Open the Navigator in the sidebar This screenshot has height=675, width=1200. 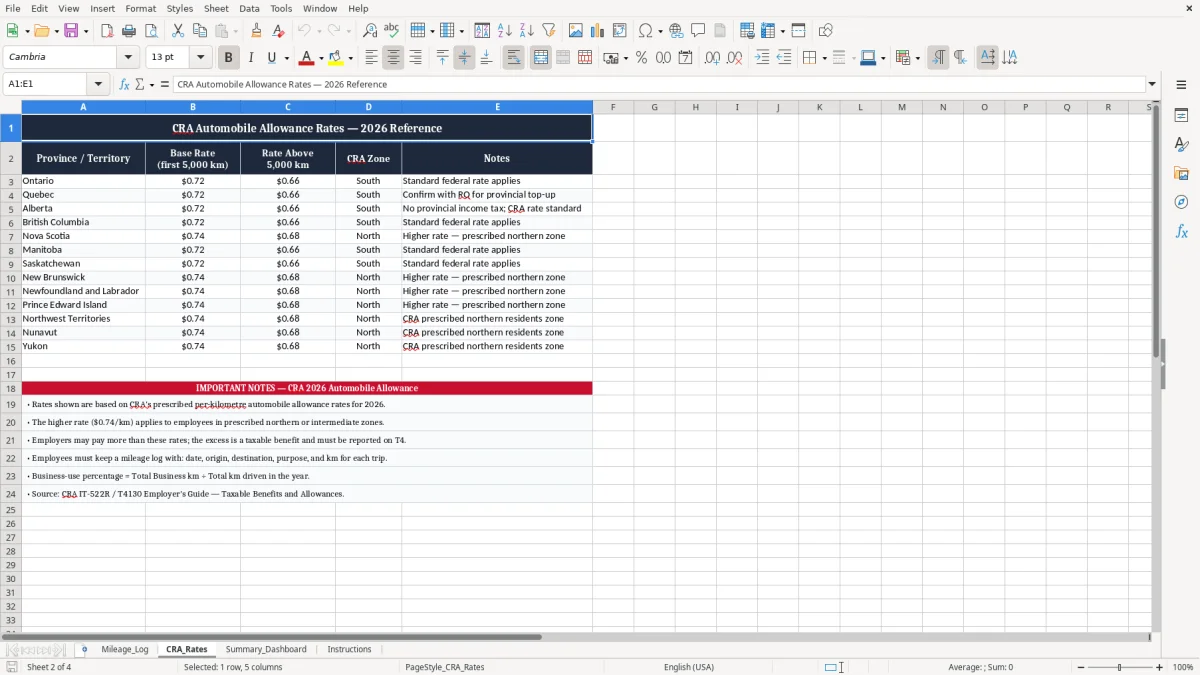(1181, 202)
